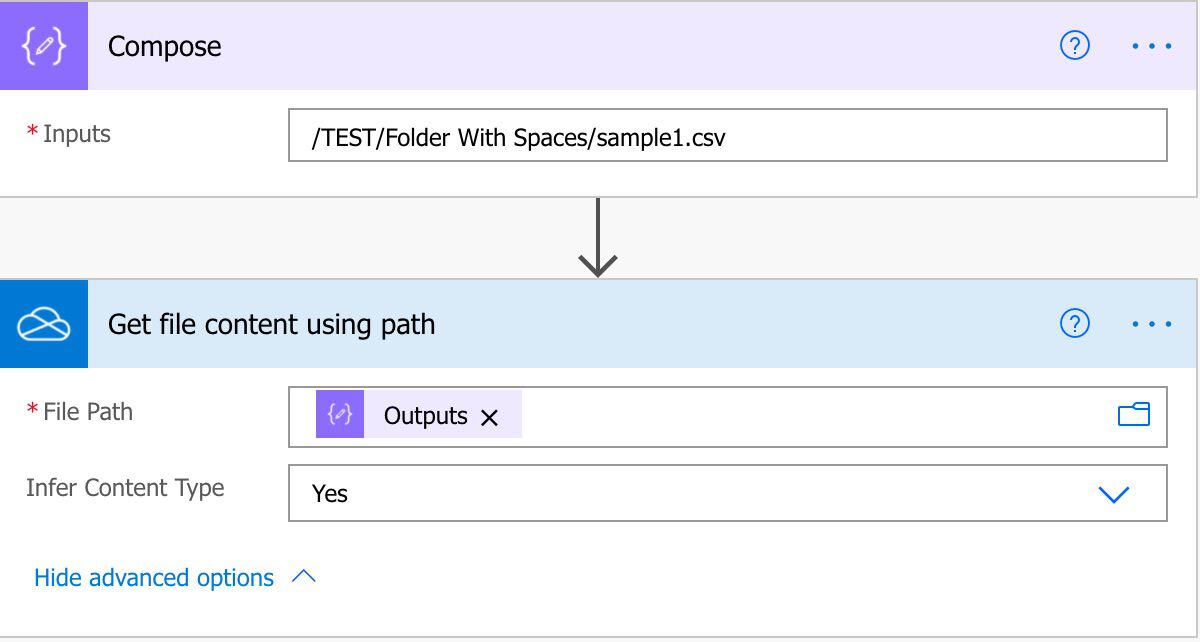Collapse advanced options using the chevron
Screen dimensions: 1200x642
(305, 577)
